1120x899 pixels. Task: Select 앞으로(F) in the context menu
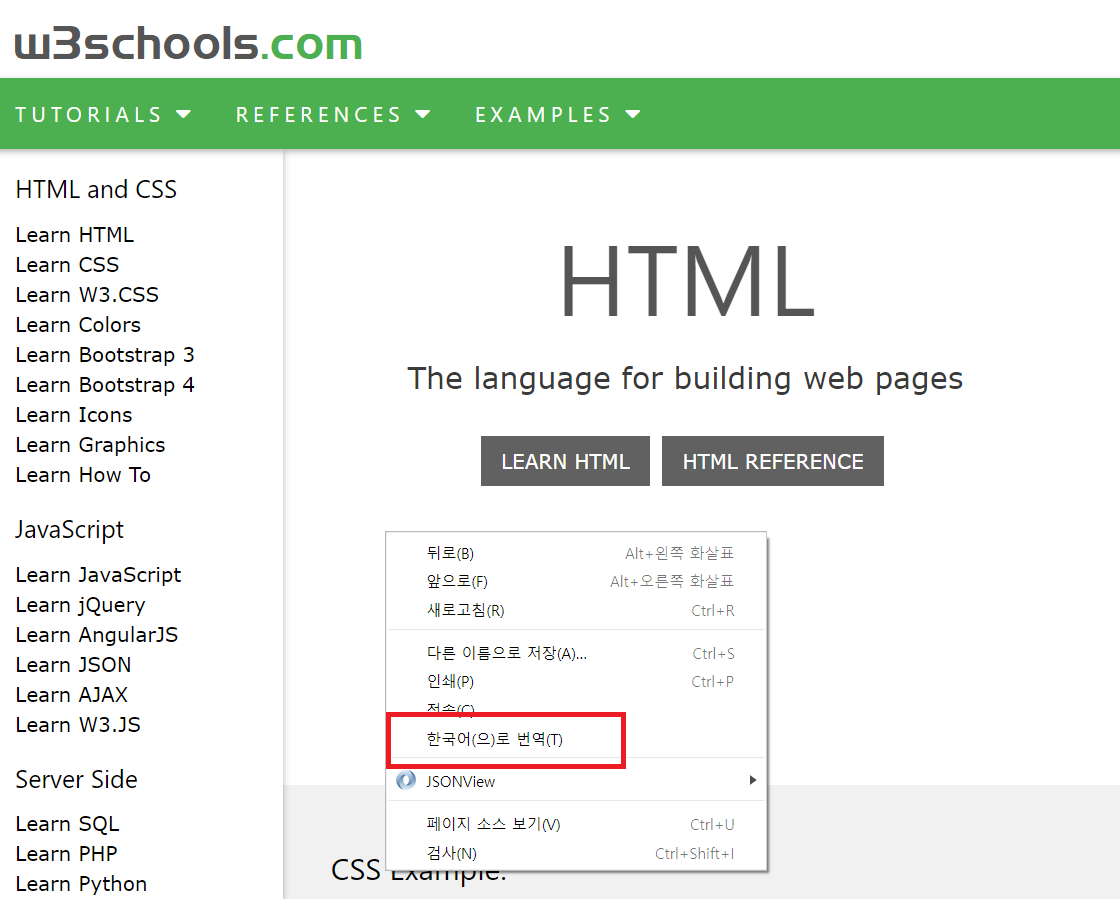pyautogui.click(x=576, y=581)
